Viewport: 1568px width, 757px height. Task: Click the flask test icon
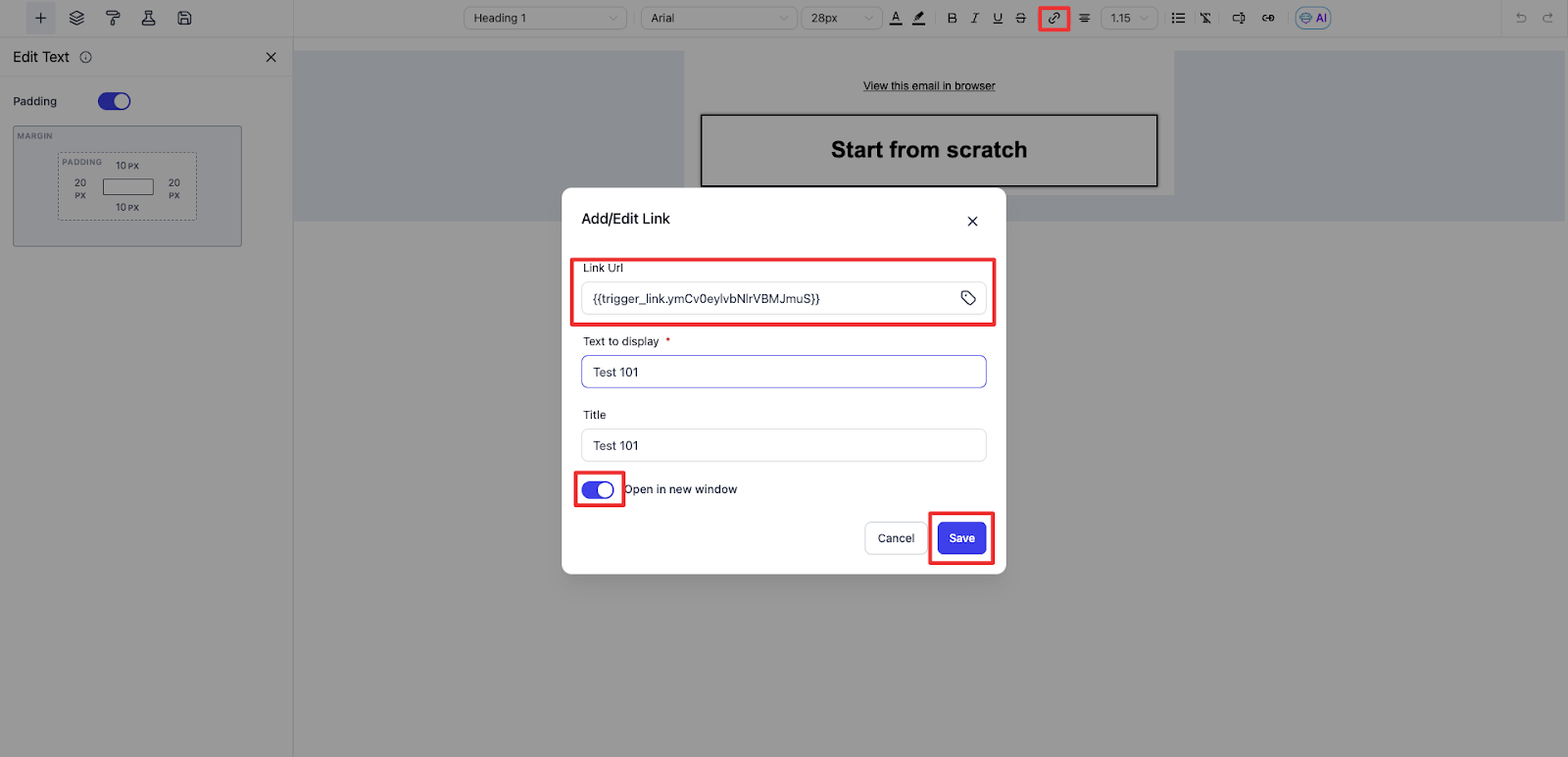point(149,18)
